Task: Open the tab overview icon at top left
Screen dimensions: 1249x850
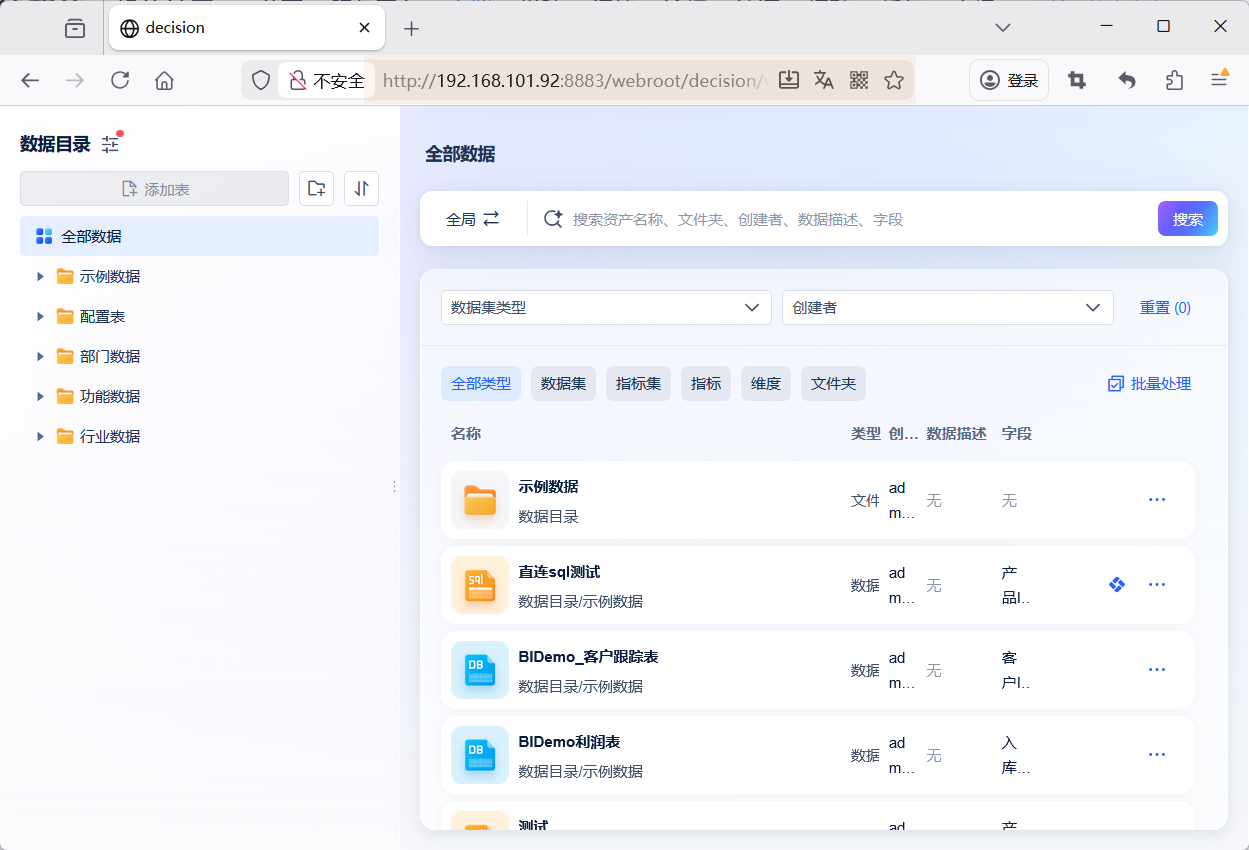Action: click(75, 28)
